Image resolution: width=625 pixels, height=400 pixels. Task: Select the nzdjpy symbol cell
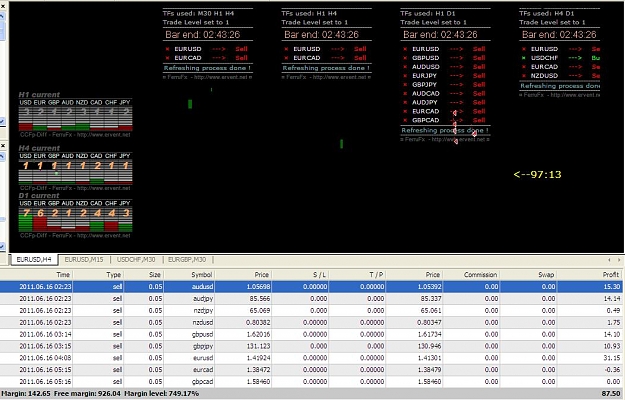pos(203,310)
